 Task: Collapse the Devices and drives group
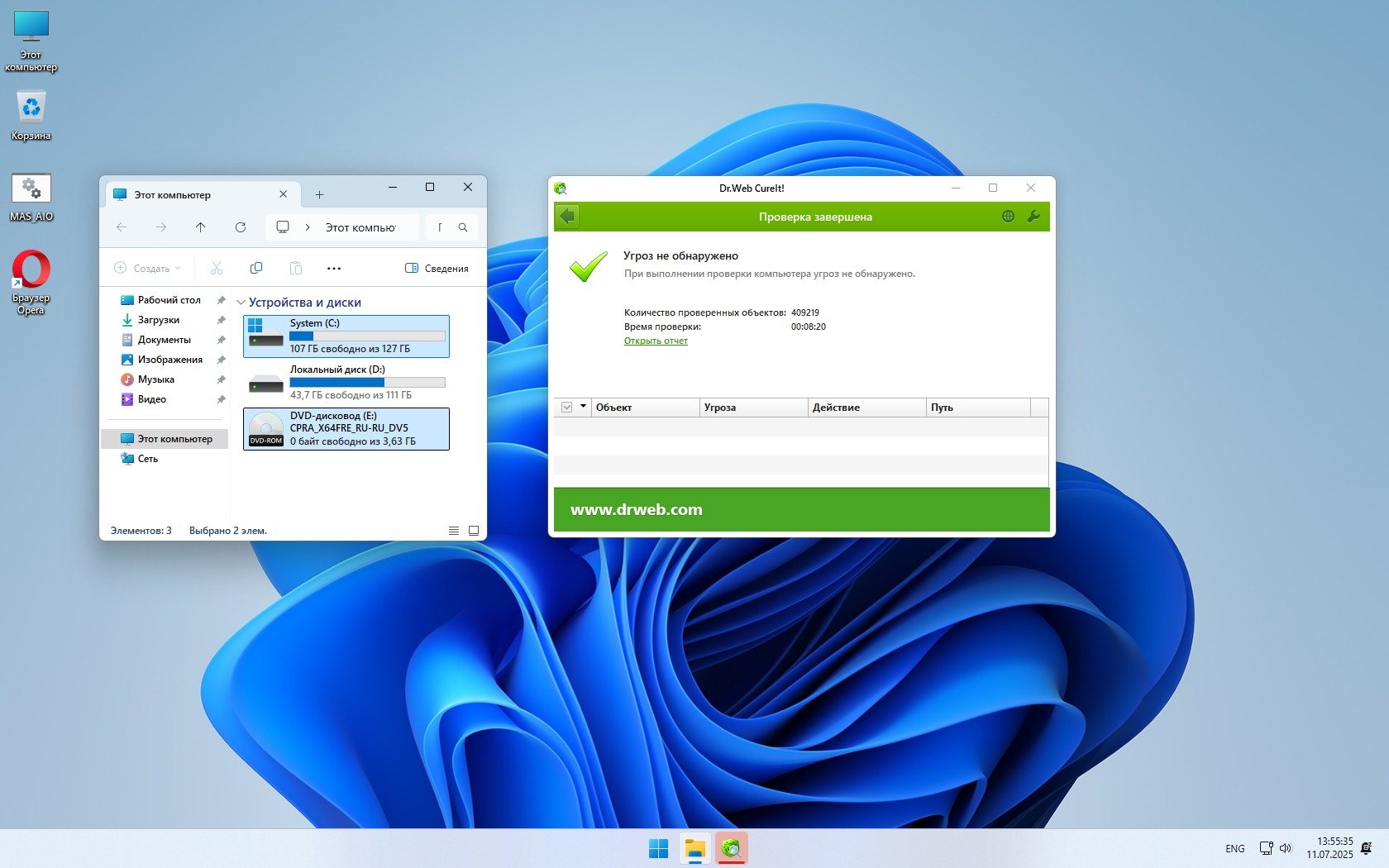click(x=241, y=303)
